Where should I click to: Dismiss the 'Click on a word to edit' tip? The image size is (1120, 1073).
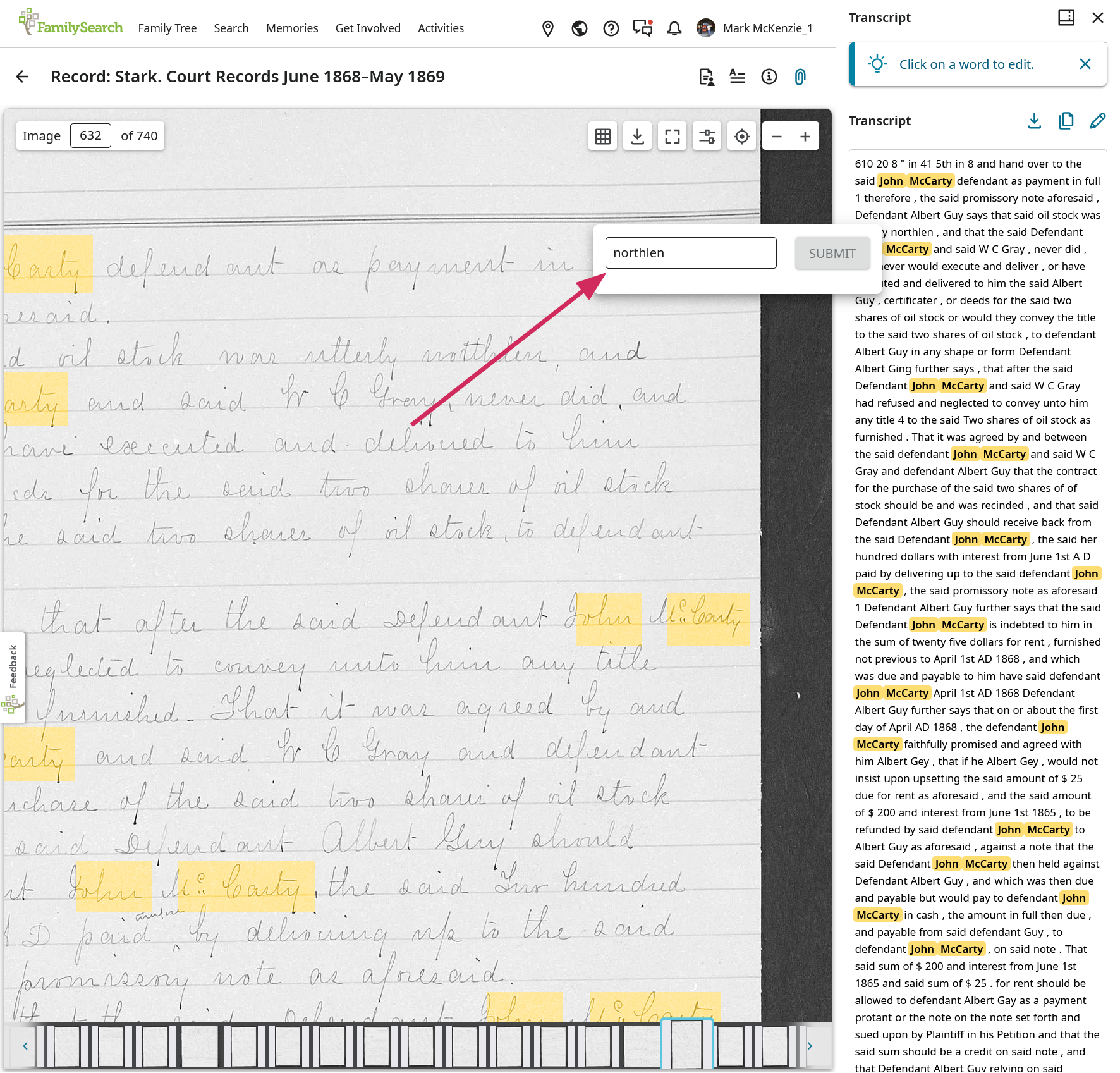coord(1085,64)
